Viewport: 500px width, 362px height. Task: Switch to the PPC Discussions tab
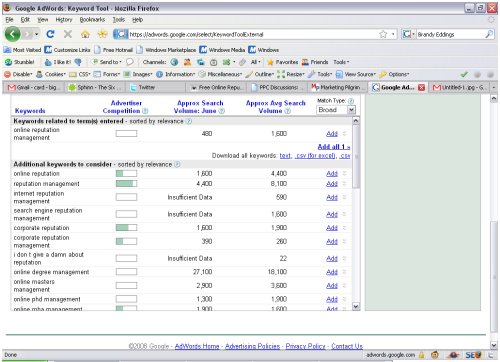tap(278, 87)
